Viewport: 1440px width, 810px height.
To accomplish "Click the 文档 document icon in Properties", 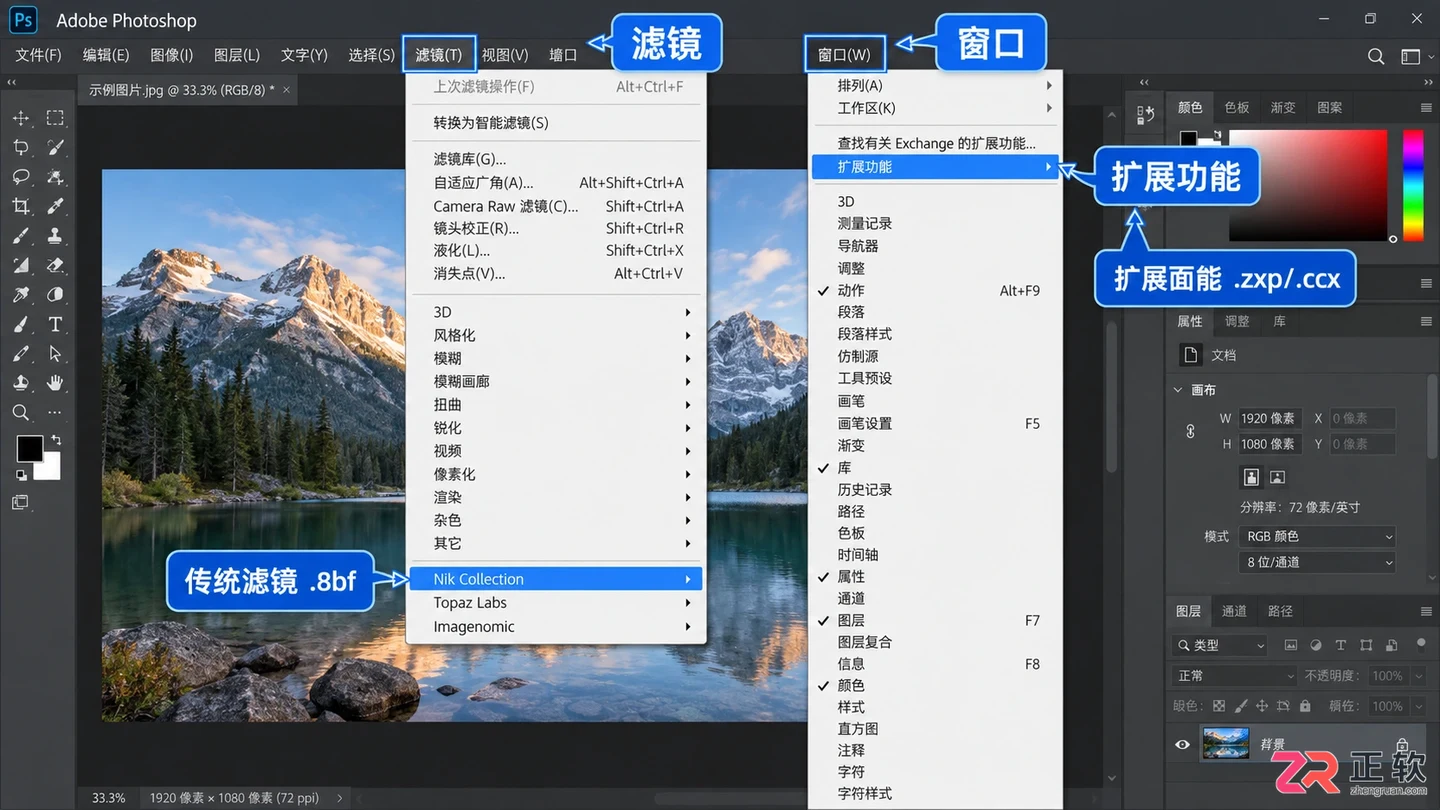I will [x=1190, y=355].
